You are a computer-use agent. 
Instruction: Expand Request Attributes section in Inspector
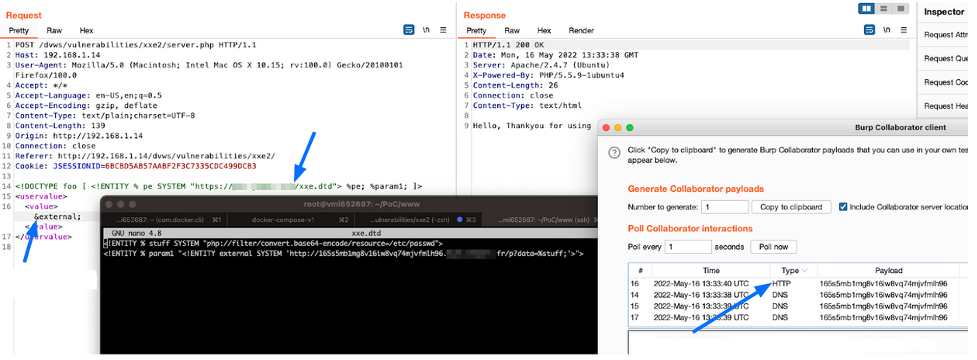coord(946,35)
